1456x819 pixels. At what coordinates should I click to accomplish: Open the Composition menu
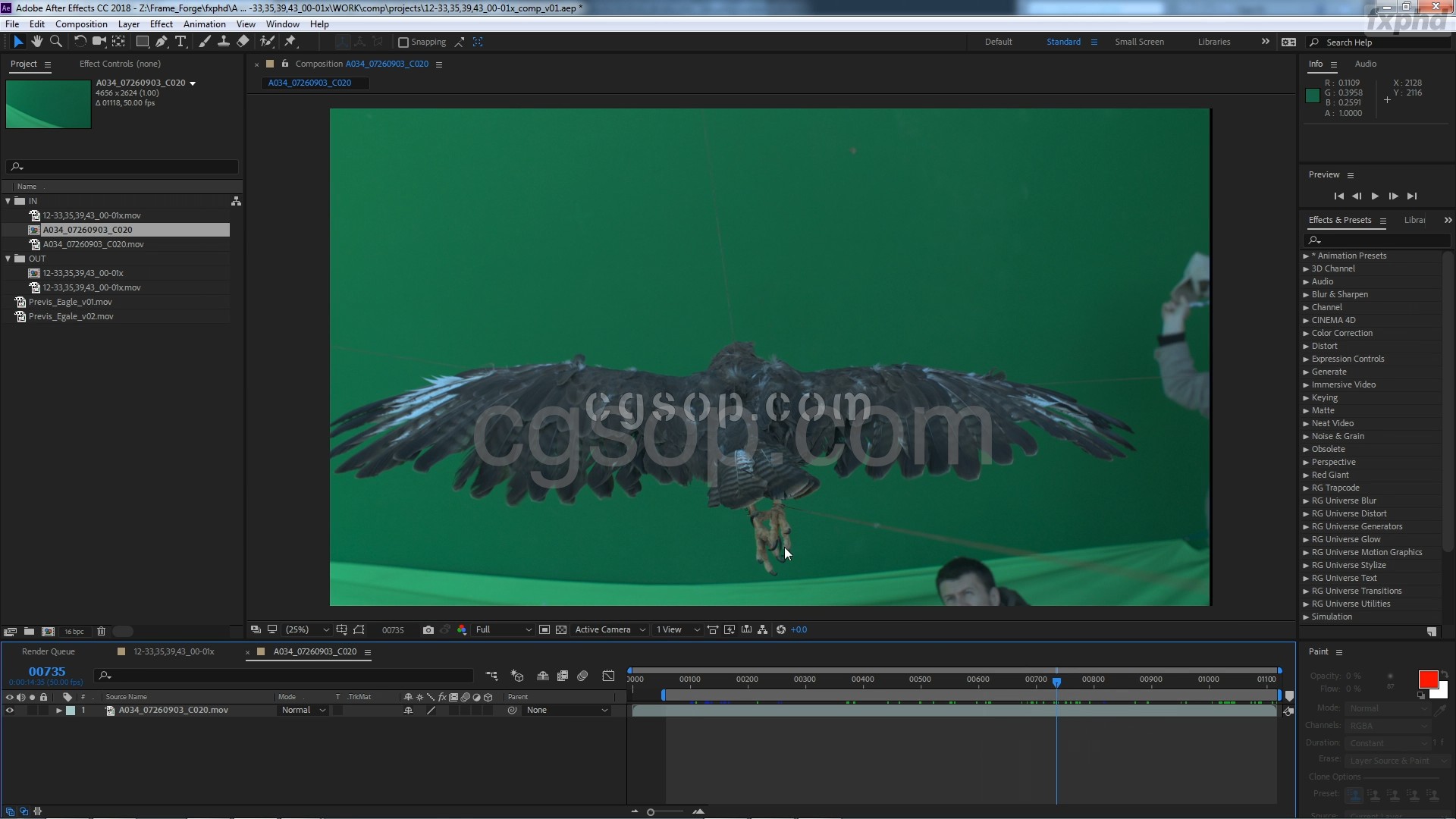click(81, 24)
